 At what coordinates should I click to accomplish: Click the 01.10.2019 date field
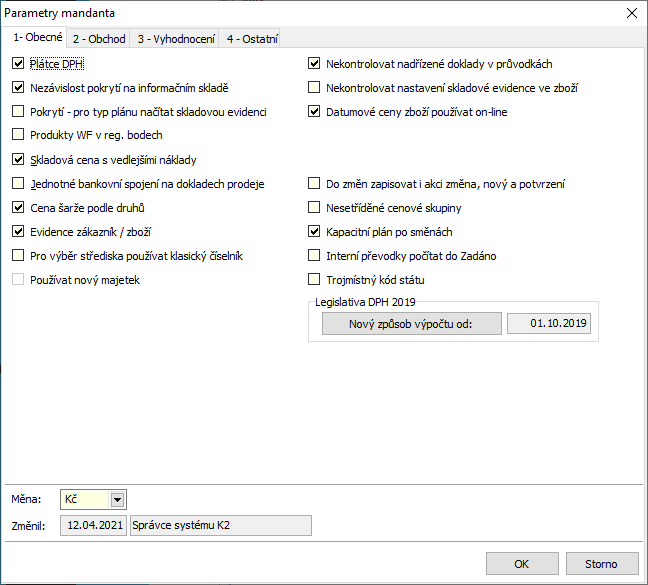point(549,323)
